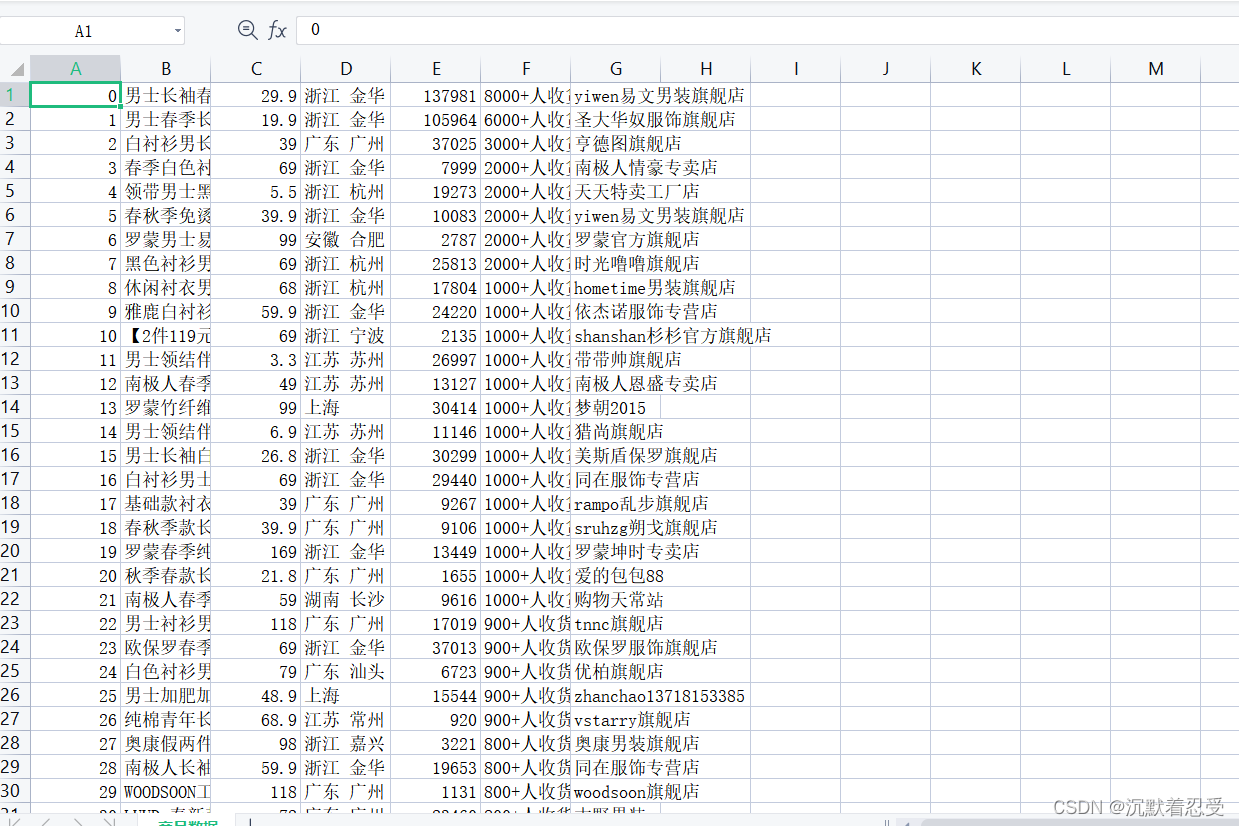
Task: Select column E header
Action: (436, 69)
